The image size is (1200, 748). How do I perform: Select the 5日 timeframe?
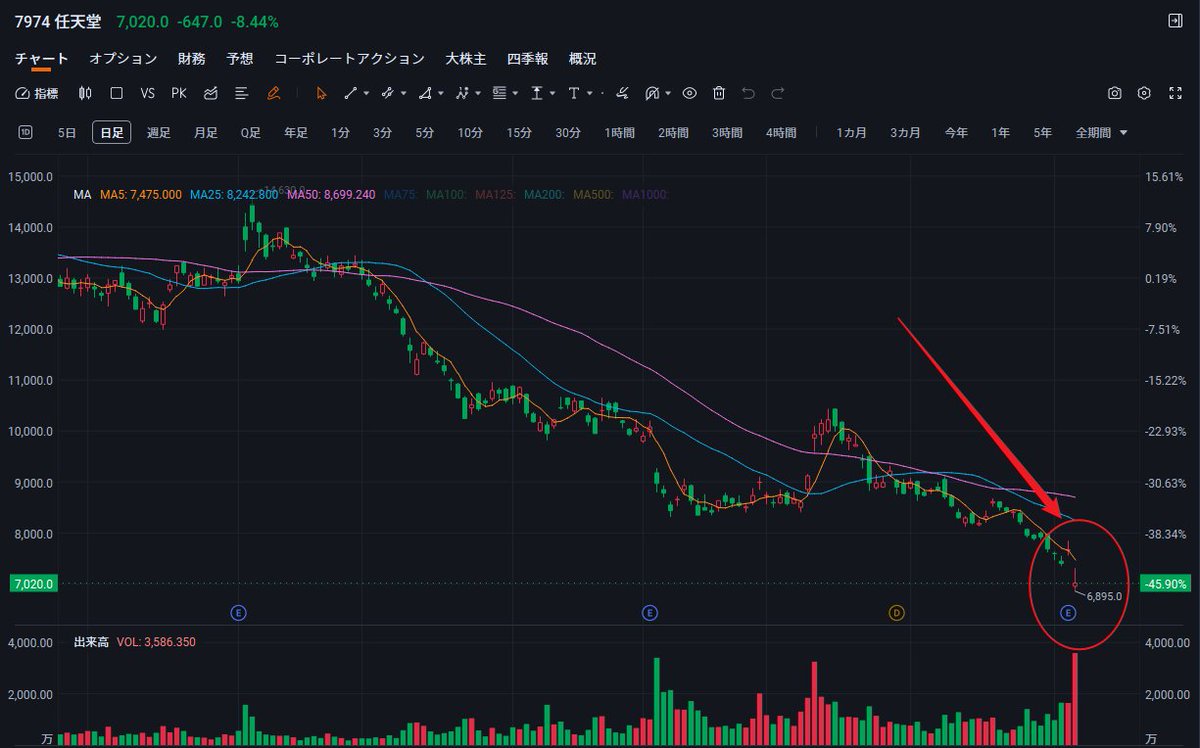coord(67,132)
